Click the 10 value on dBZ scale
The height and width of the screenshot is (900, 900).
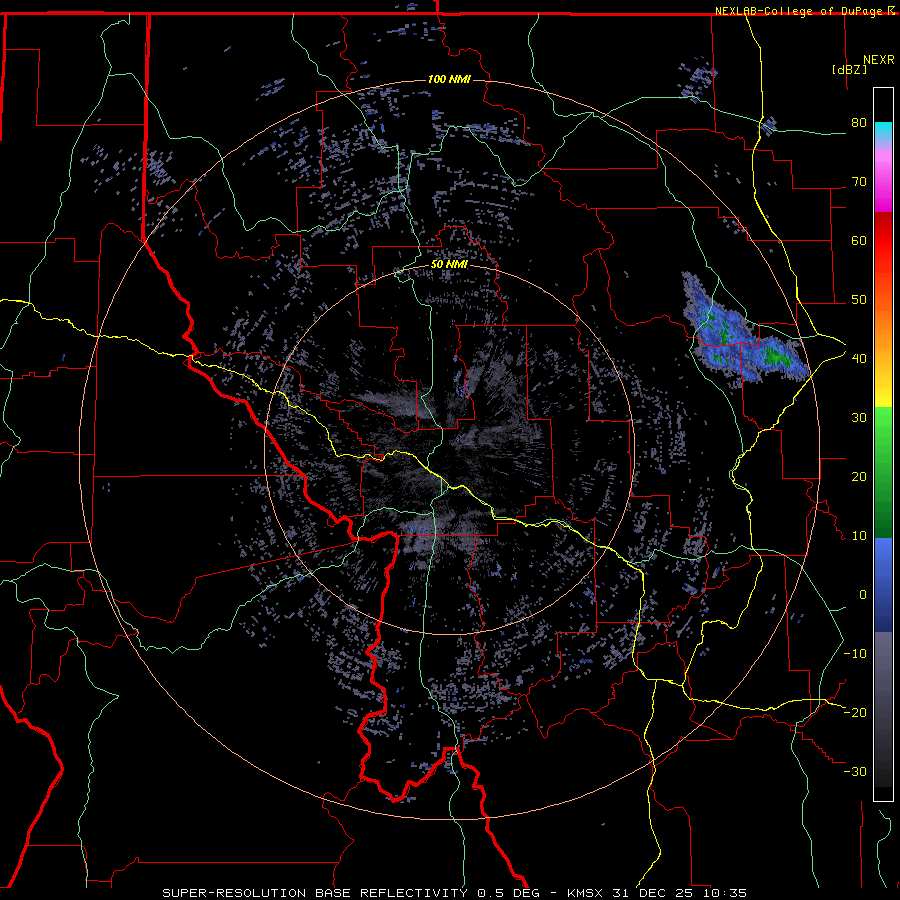point(859,536)
